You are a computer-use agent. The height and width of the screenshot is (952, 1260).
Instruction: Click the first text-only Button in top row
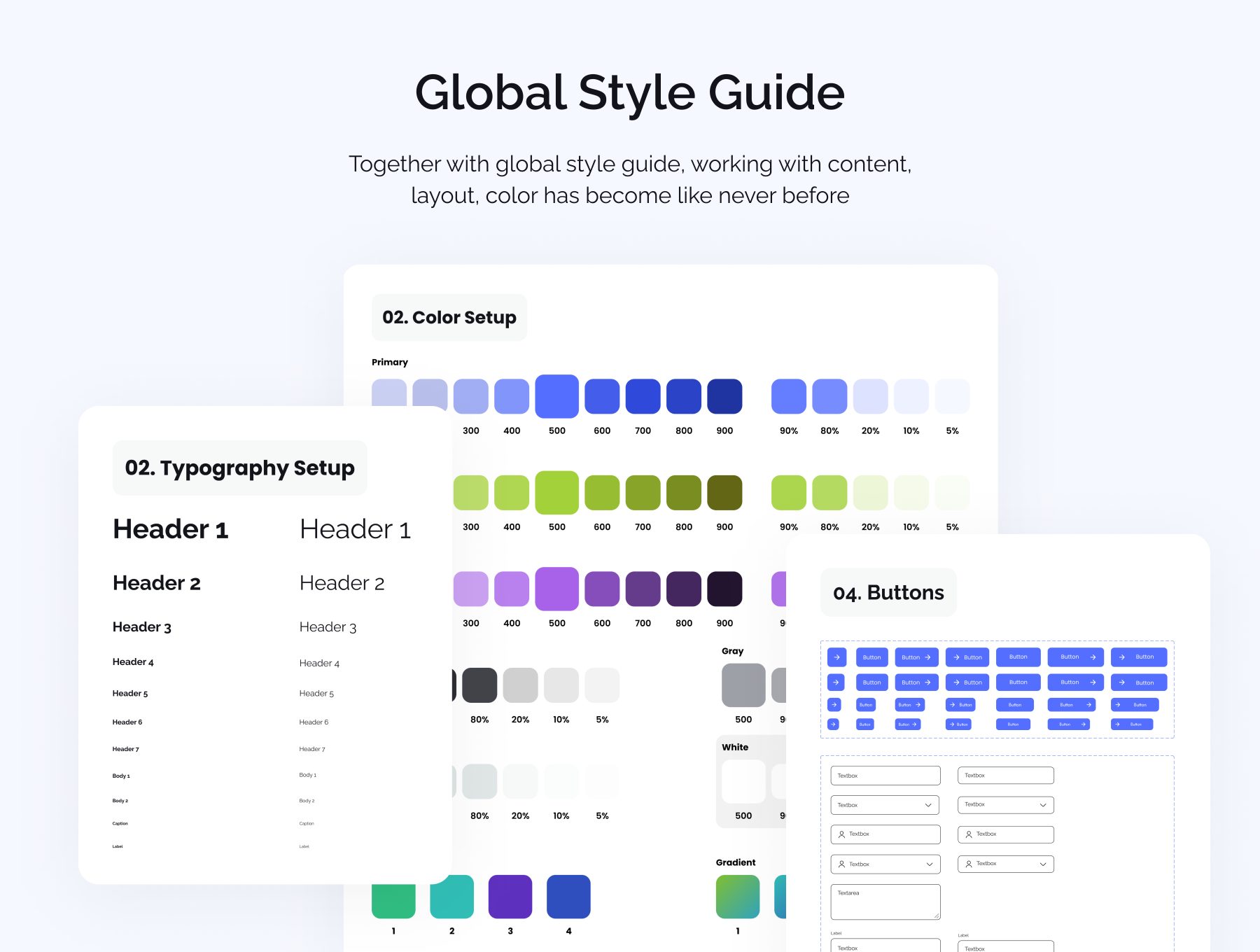(x=871, y=657)
